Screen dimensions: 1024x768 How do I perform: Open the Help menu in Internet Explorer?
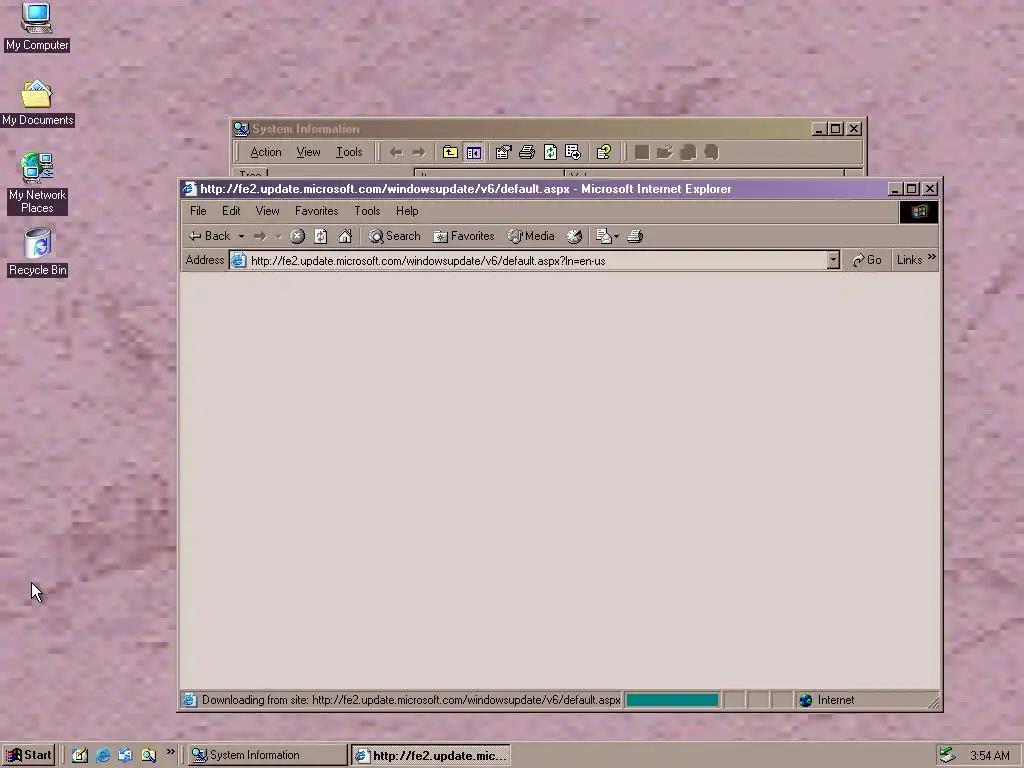(407, 211)
